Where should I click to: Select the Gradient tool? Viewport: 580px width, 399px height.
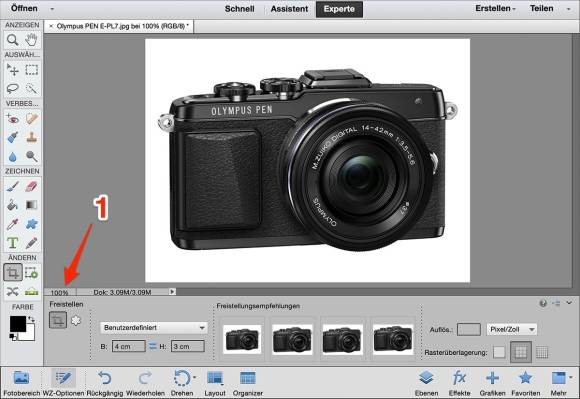31,205
